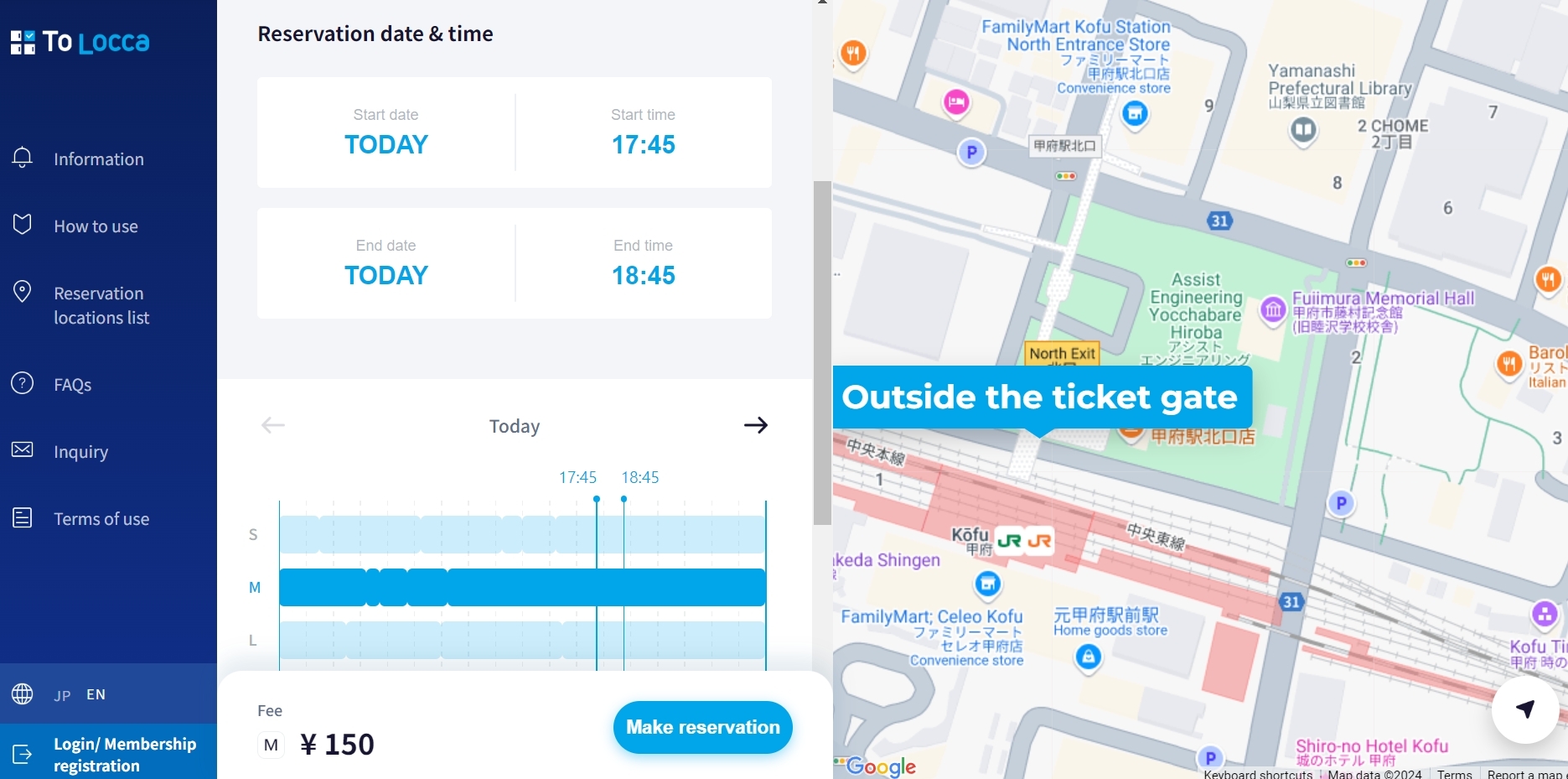Click the map current location arrow icon
Image resolution: width=1568 pixels, height=779 pixels.
click(x=1525, y=709)
